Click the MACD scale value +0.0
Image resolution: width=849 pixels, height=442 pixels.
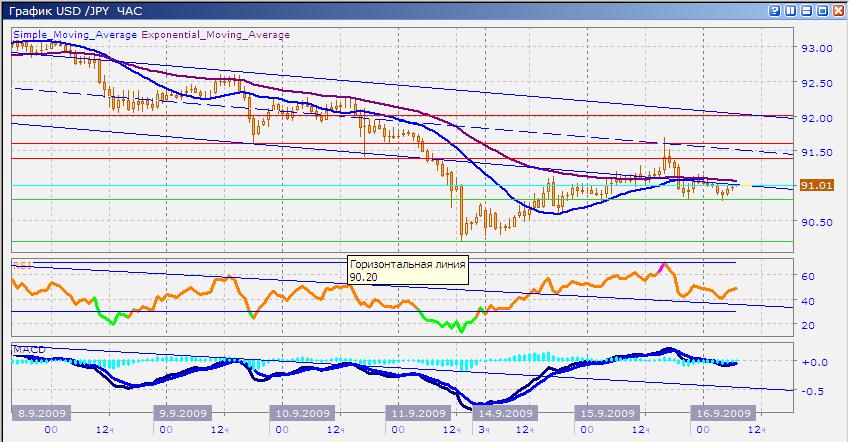814,362
